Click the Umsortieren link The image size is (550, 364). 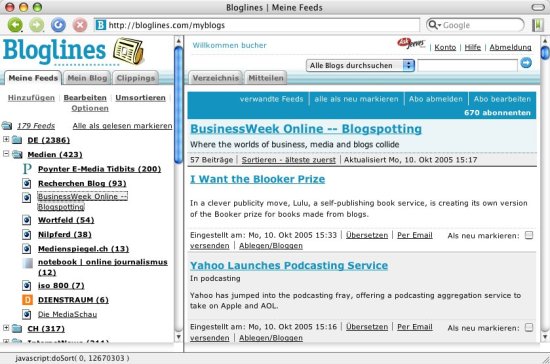click(140, 98)
